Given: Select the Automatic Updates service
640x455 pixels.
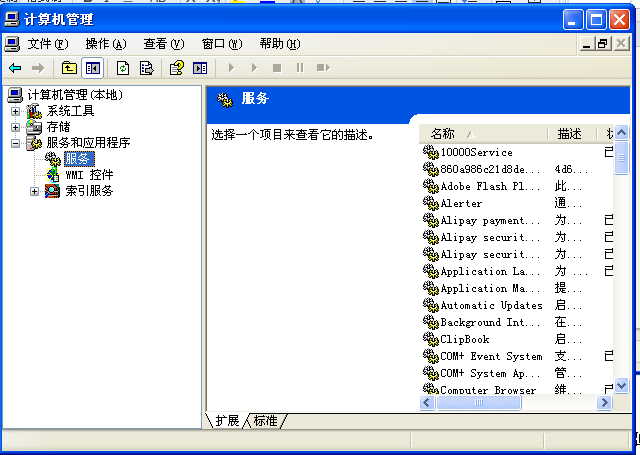Looking at the screenshot, I should tap(491, 305).
